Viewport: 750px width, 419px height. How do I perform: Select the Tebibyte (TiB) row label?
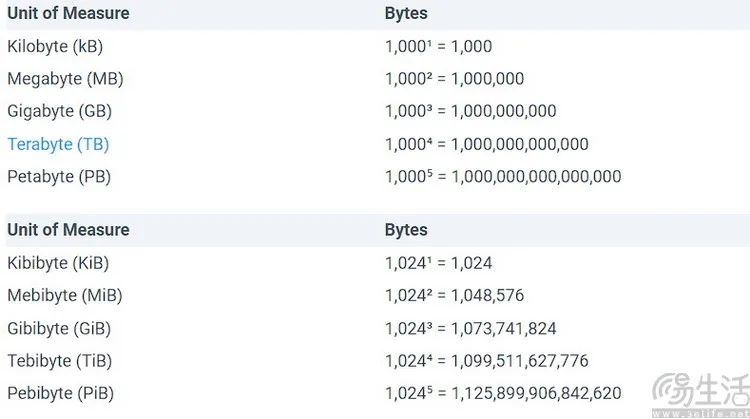(59, 361)
